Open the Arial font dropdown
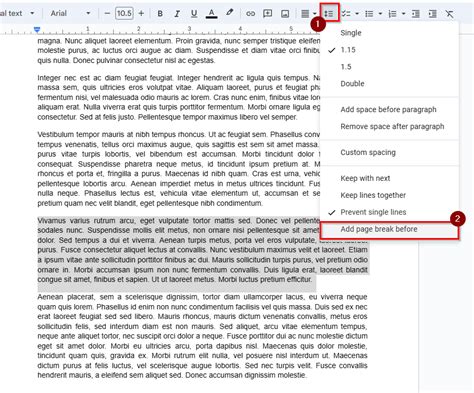 [70, 13]
